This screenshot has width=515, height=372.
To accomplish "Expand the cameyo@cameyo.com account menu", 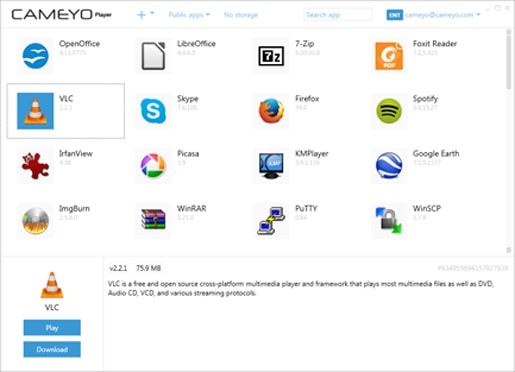I will 442,15.
